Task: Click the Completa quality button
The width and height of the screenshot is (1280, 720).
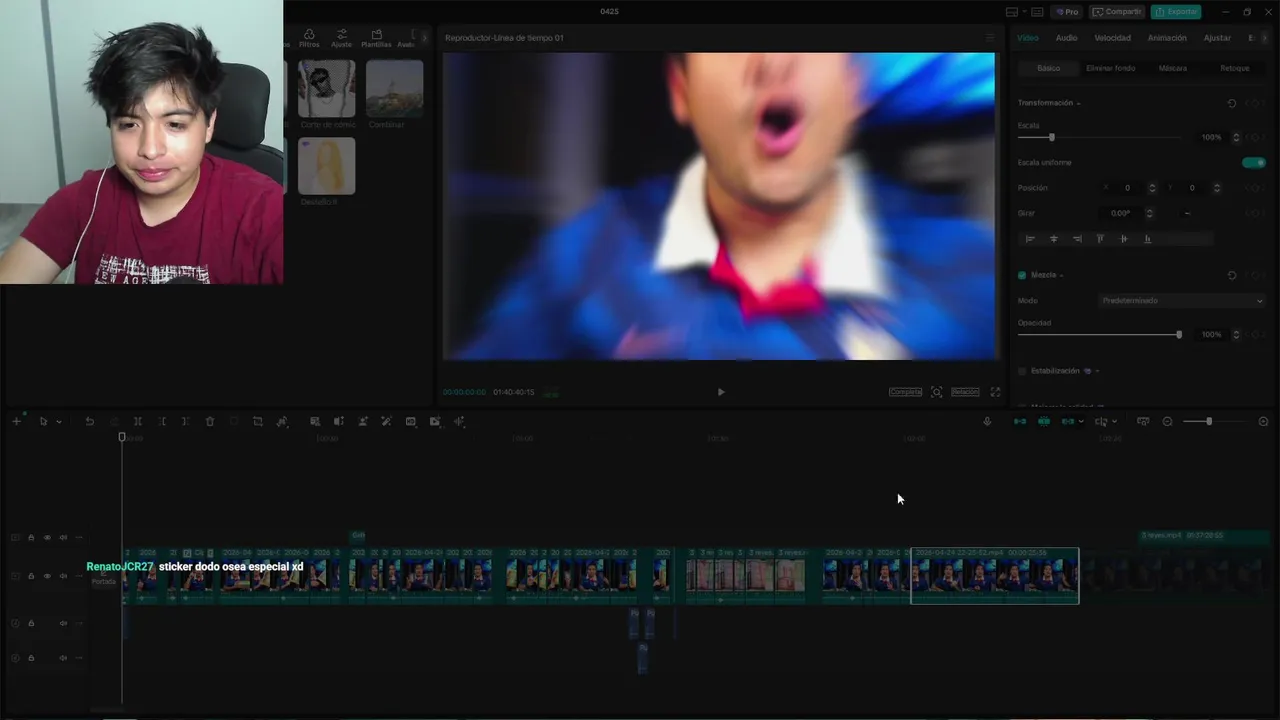Action: click(x=905, y=392)
